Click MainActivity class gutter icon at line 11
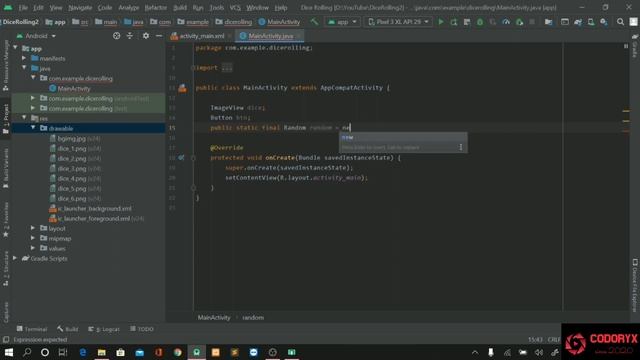The image size is (640, 360). click(182, 88)
